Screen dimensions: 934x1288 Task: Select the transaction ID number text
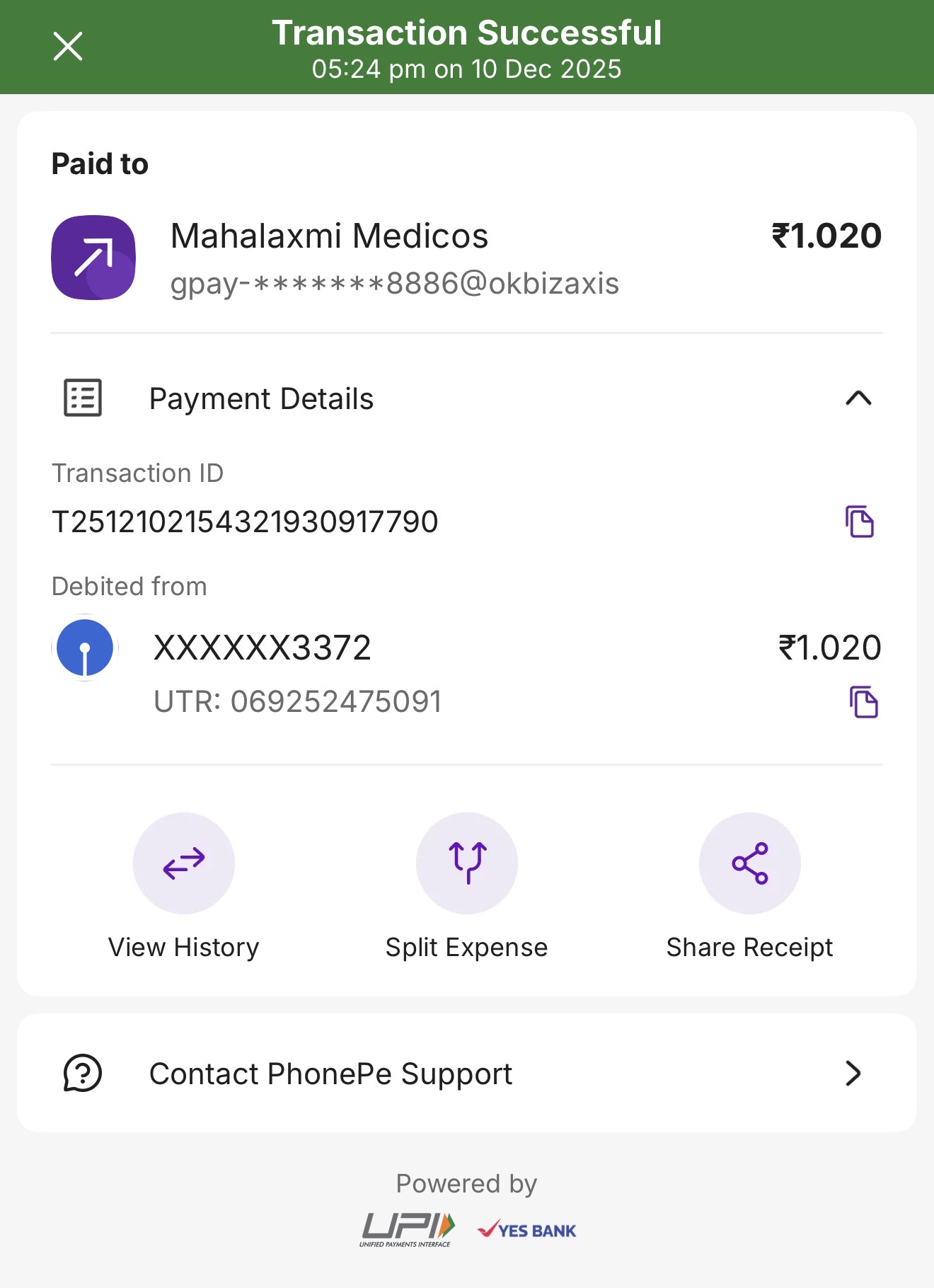pyautogui.click(x=245, y=522)
